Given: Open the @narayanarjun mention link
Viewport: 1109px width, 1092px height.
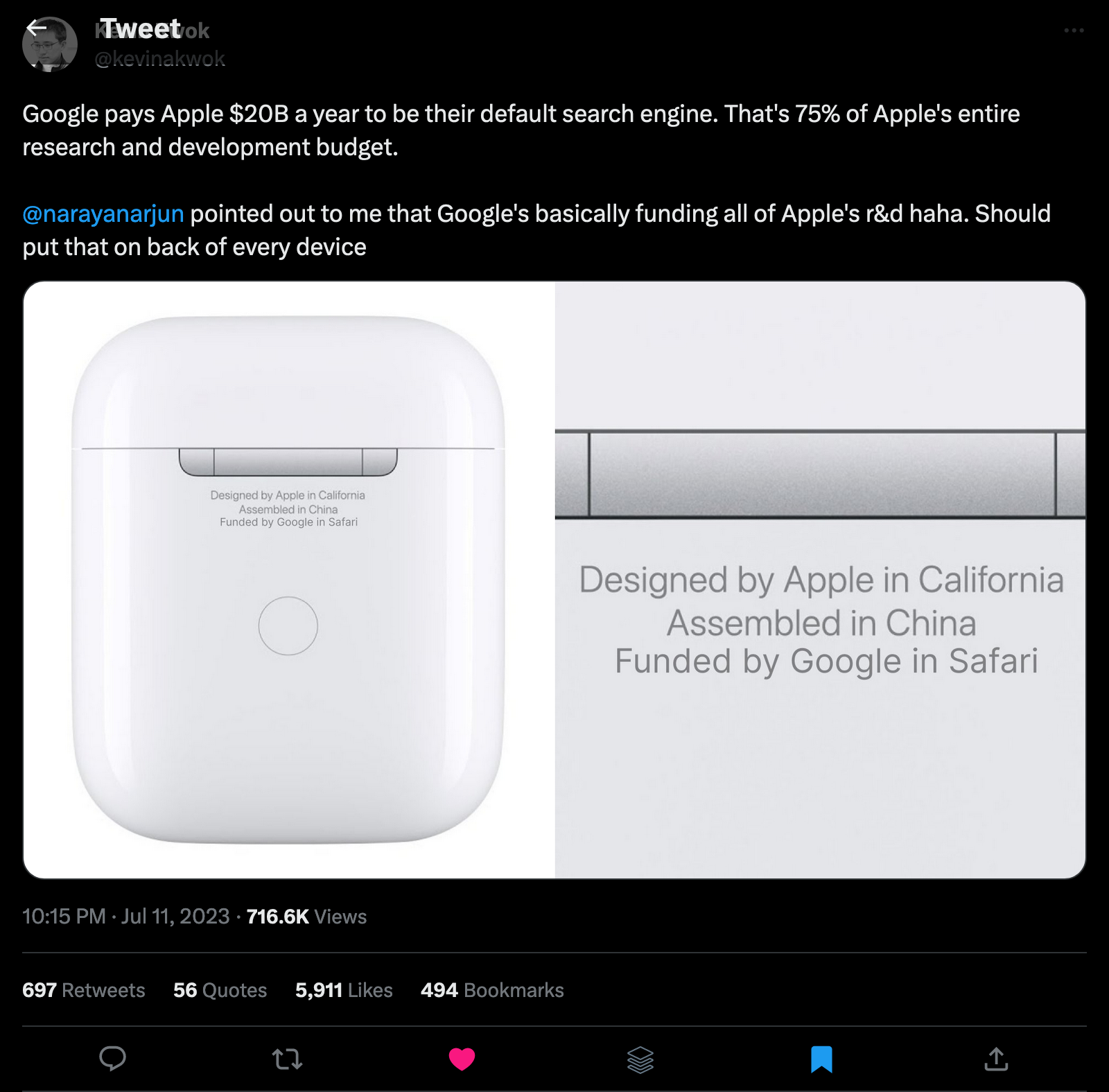Looking at the screenshot, I should 103,214.
